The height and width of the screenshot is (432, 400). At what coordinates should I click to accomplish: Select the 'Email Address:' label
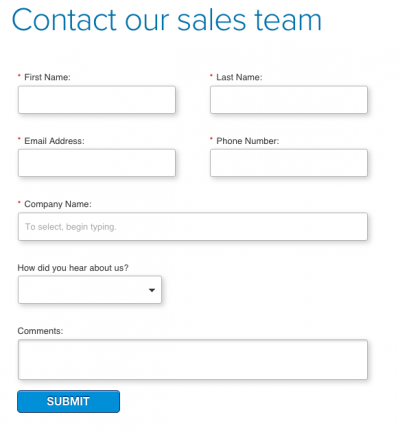[x=54, y=141]
